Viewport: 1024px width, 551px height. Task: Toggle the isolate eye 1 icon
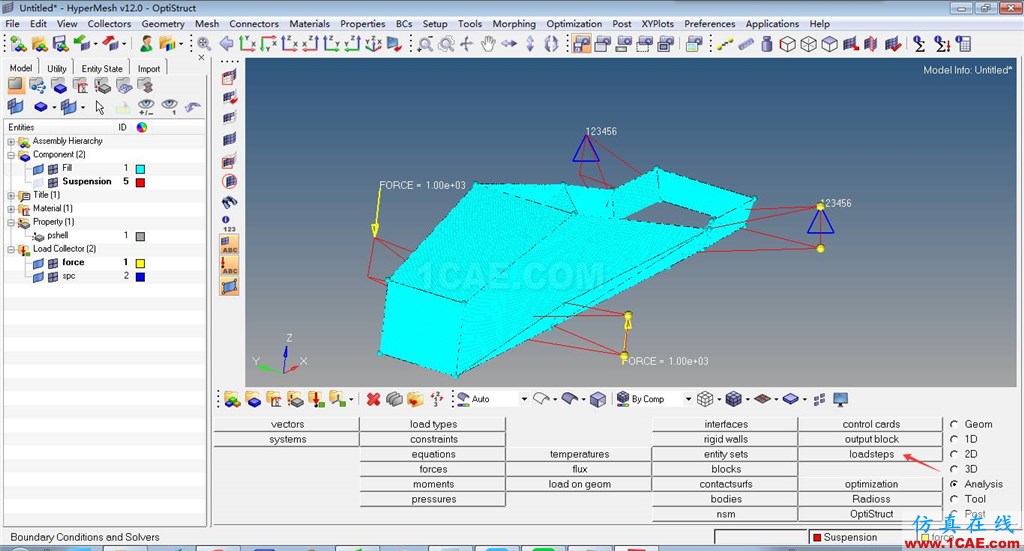170,107
